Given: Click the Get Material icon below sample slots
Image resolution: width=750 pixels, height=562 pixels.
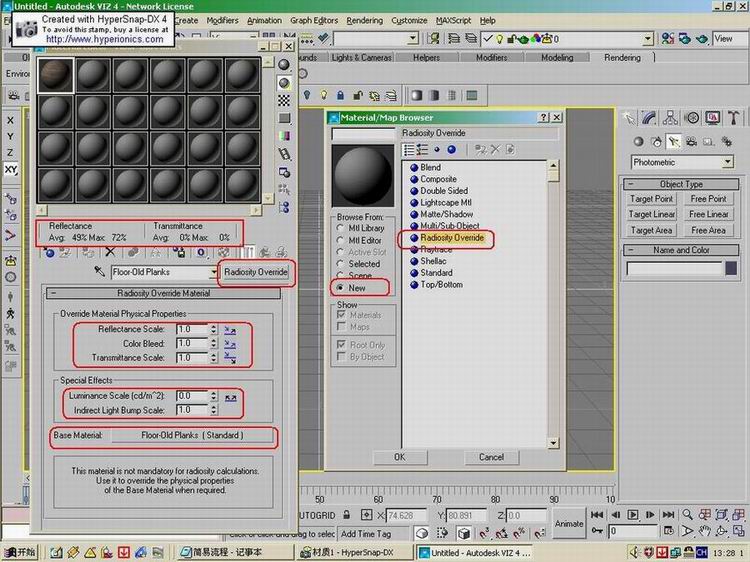Looking at the screenshot, I should coord(49,252).
